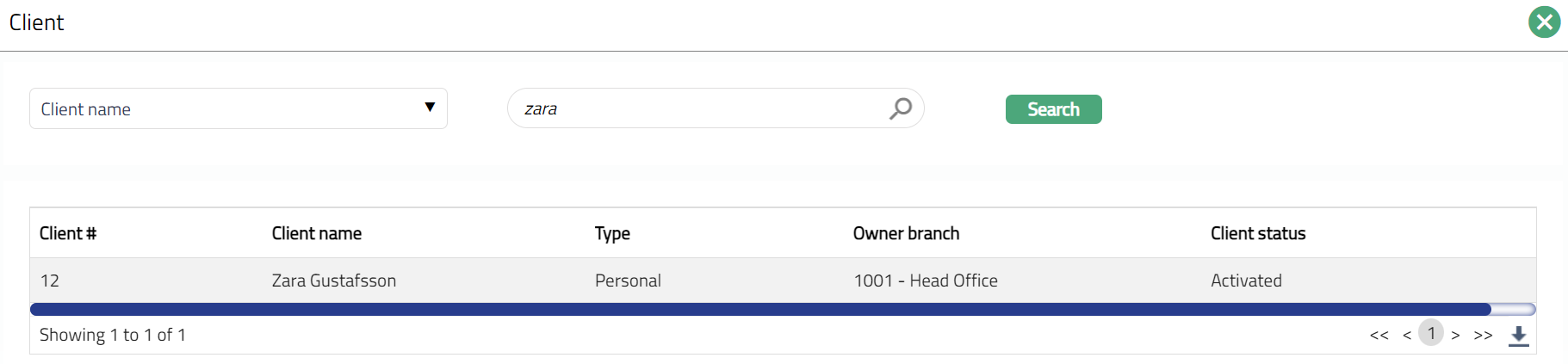Viewport: 1568px width, 364px height.
Task: Click the horizontal scrollbar under the table
Action: coord(759,309)
